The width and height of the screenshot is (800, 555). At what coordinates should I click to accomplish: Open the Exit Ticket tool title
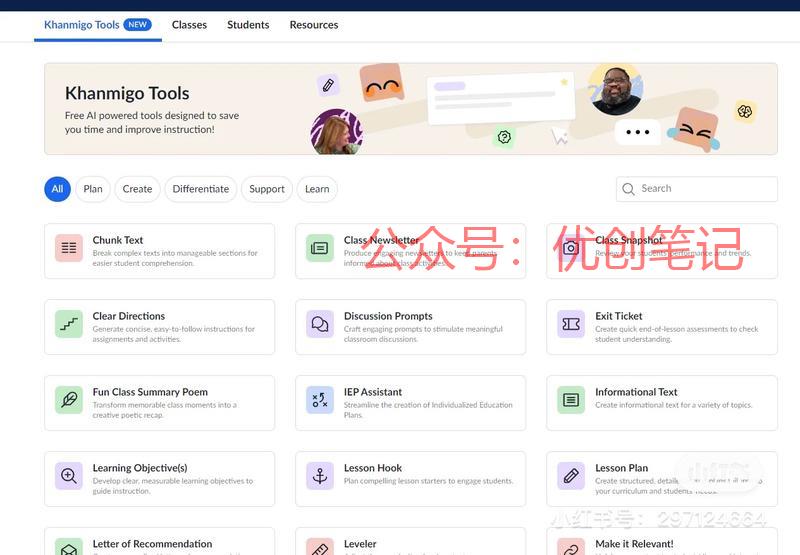point(618,316)
